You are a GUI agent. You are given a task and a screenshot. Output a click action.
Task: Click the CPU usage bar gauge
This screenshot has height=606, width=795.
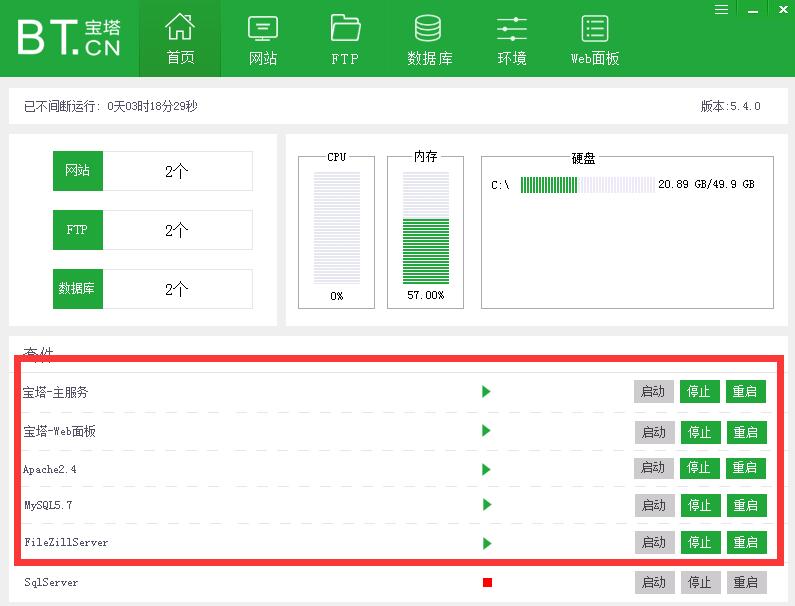click(x=337, y=227)
